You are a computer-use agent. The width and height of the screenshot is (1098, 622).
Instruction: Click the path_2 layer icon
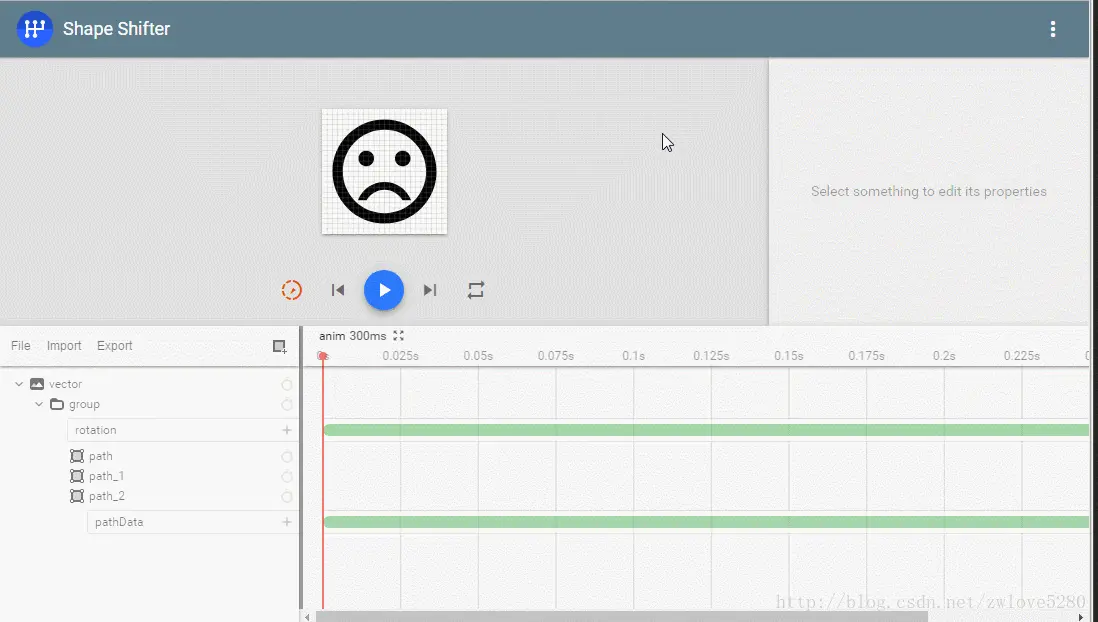pos(77,497)
